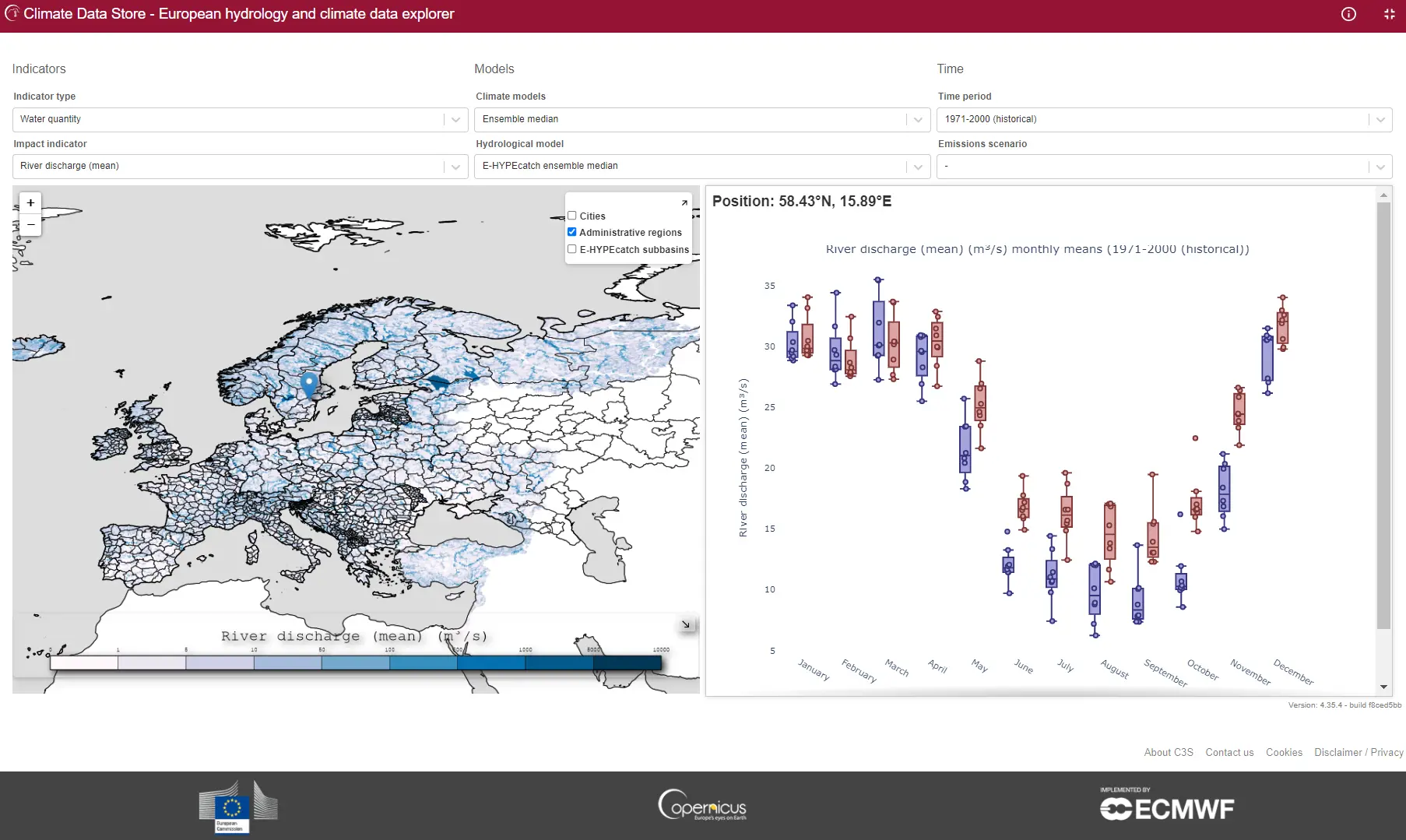Click the info icon in header
Image resolution: width=1406 pixels, height=840 pixels.
[x=1348, y=14]
